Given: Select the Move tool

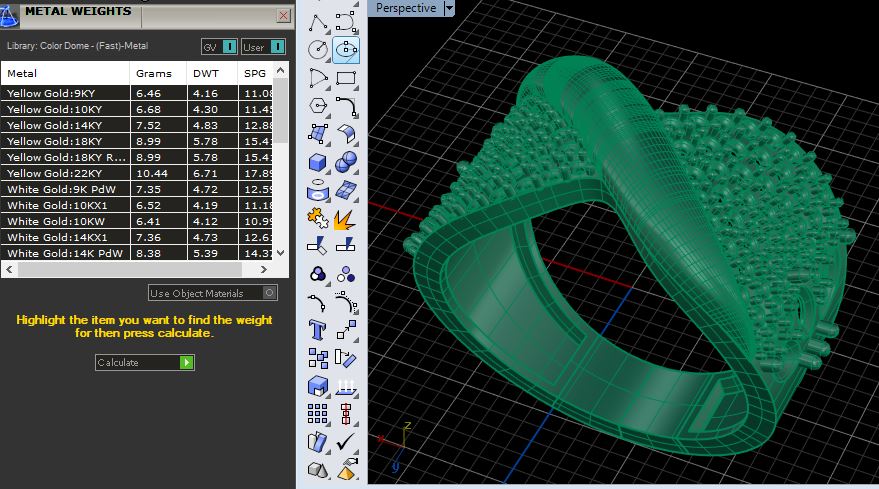Looking at the screenshot, I should [x=346, y=330].
